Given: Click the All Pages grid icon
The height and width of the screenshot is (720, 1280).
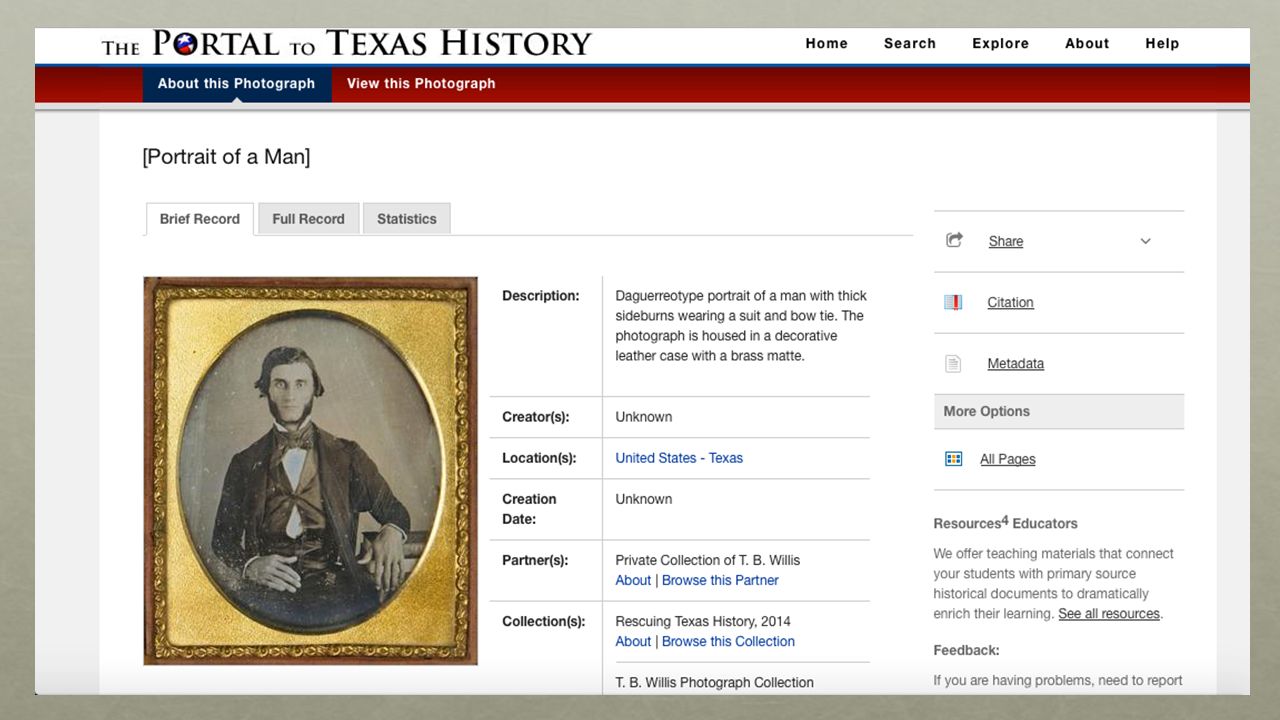Looking at the screenshot, I should 953,459.
